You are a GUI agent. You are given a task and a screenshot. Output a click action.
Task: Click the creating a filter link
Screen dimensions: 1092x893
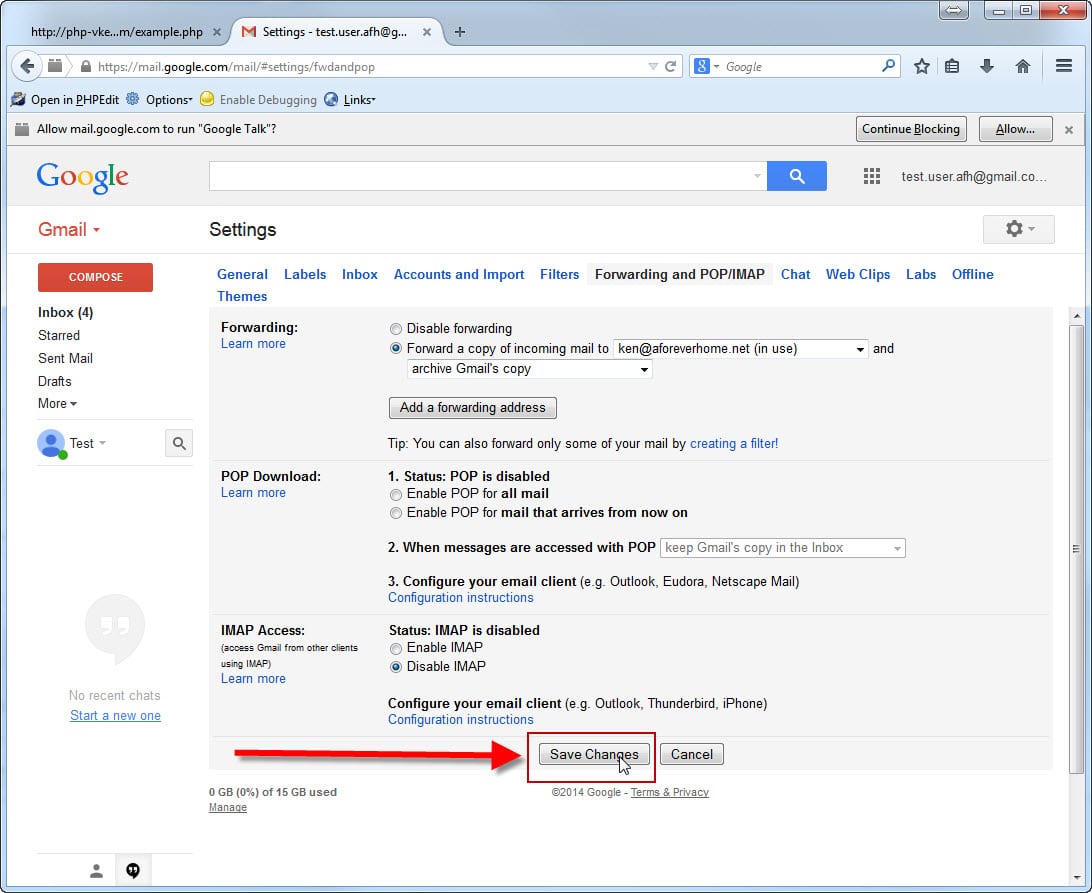click(x=733, y=443)
